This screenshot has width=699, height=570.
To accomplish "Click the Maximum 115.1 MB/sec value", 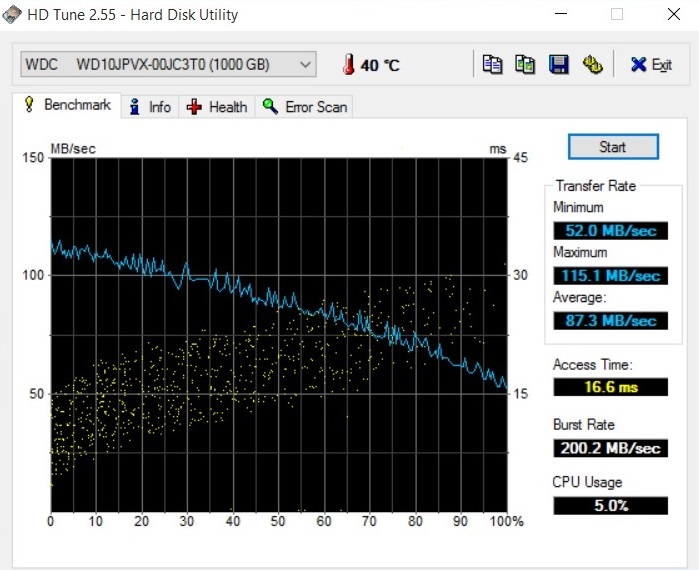I will coord(610,275).
